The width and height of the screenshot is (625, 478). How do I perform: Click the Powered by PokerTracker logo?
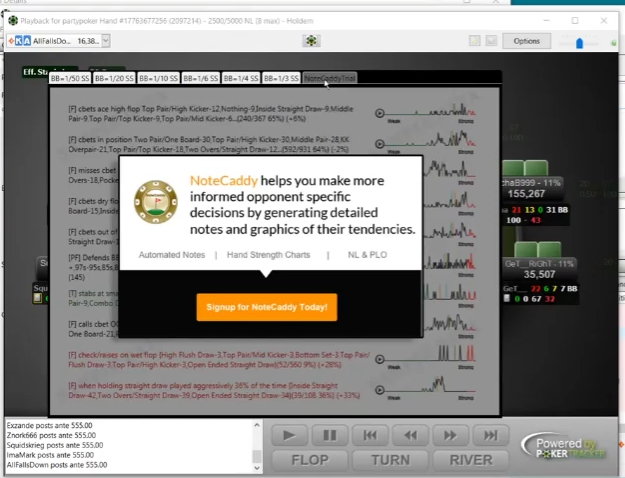click(x=565, y=448)
